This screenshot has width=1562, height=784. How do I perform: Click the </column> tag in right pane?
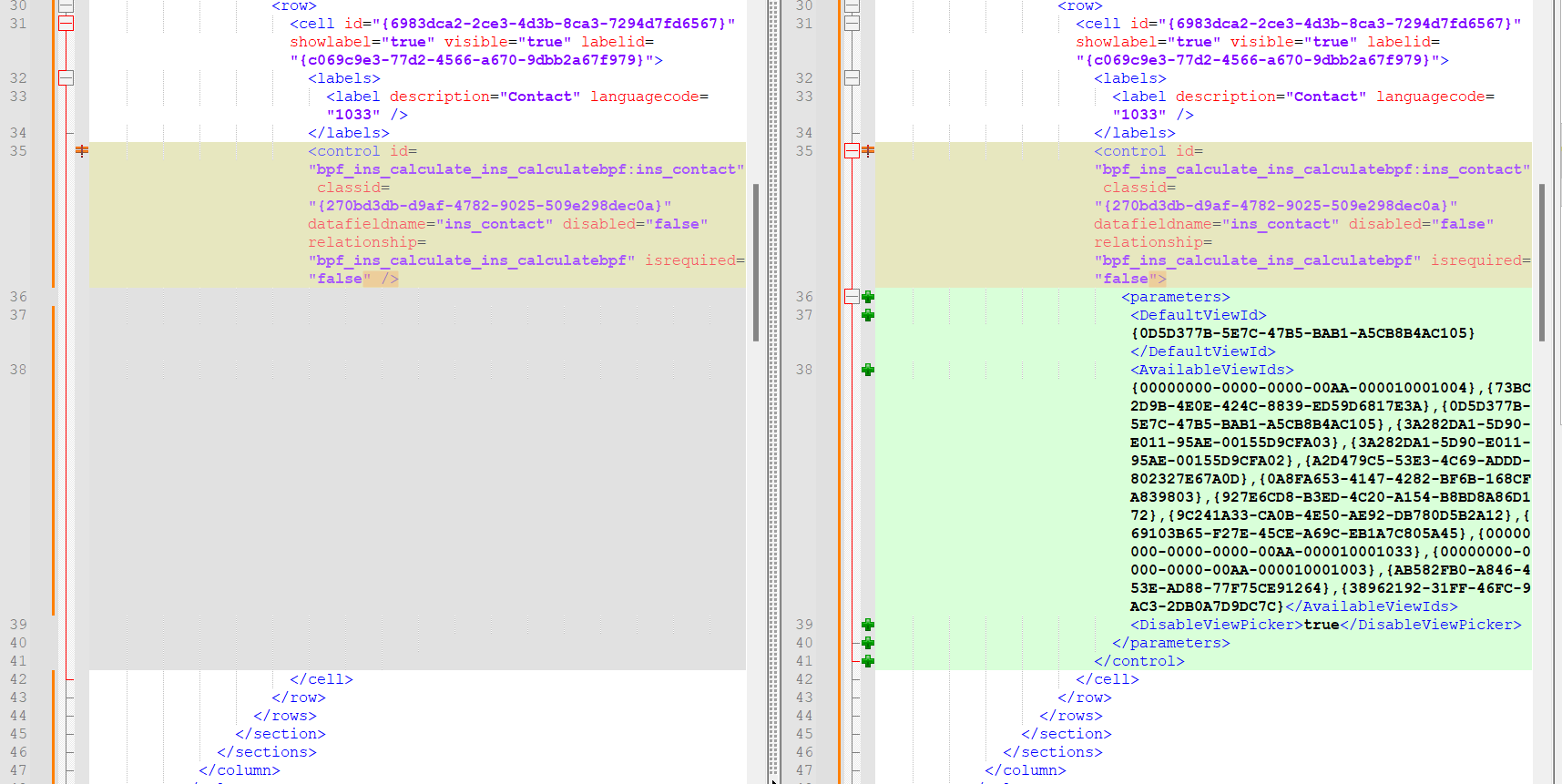tap(1026, 770)
